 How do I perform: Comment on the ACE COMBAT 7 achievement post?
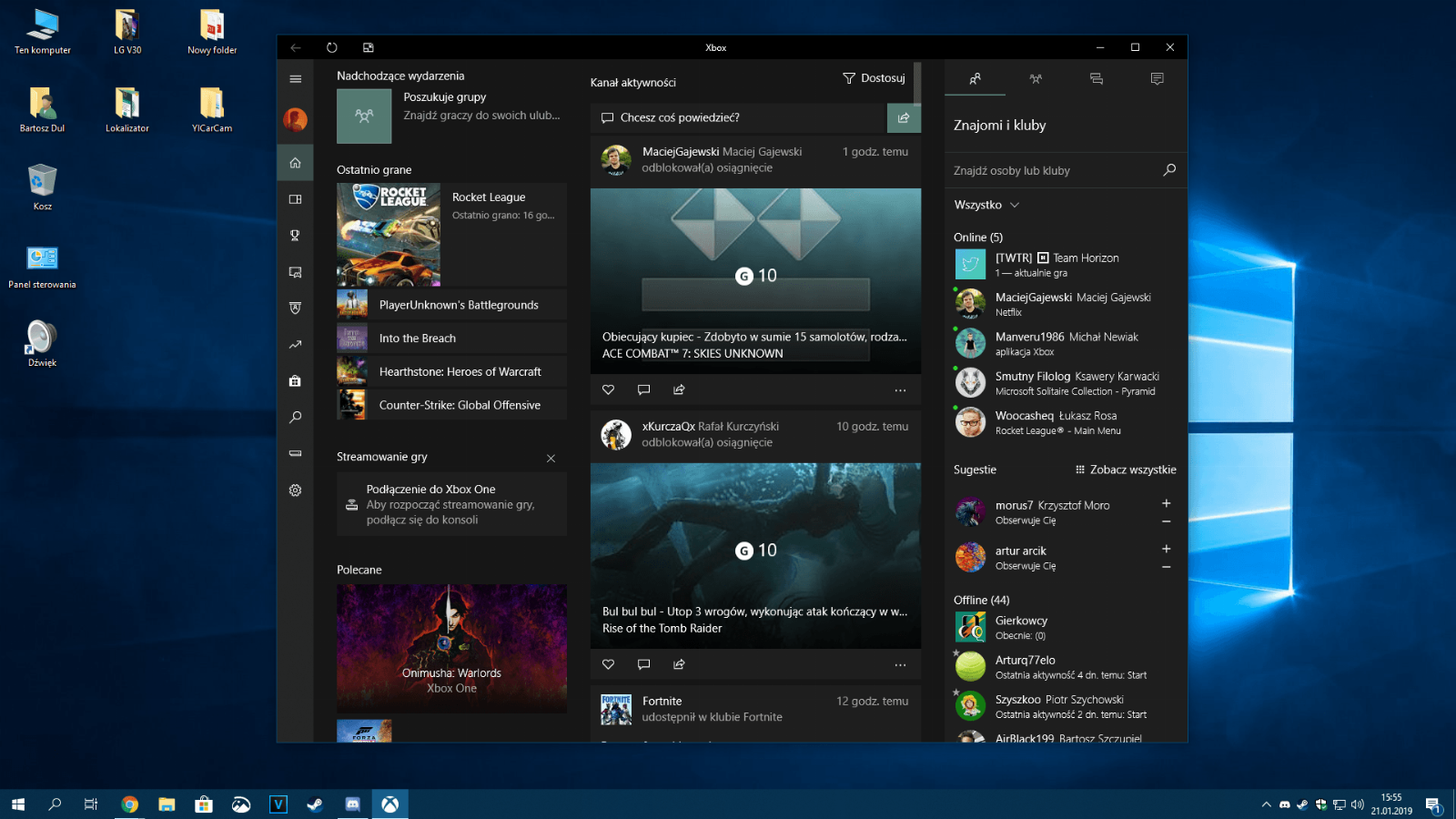(x=643, y=389)
